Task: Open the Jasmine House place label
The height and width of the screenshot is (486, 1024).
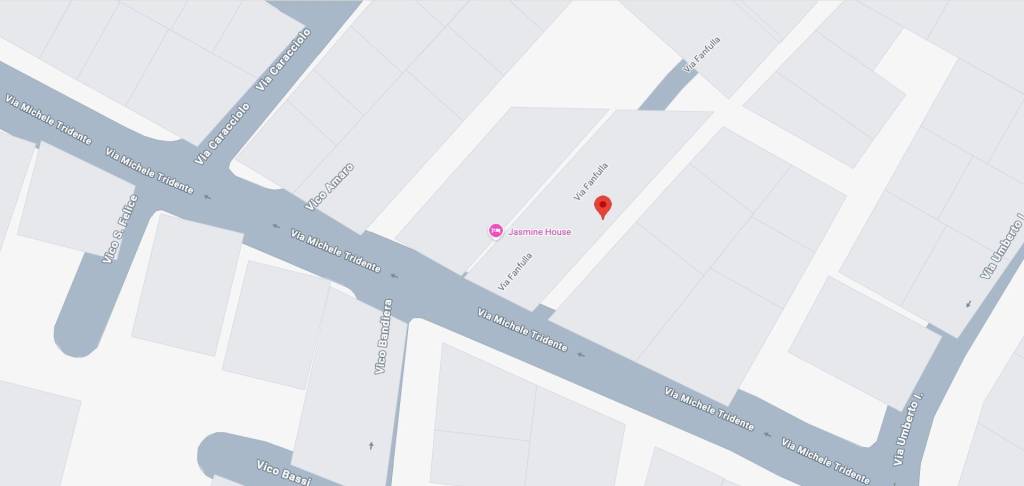Action: point(539,232)
